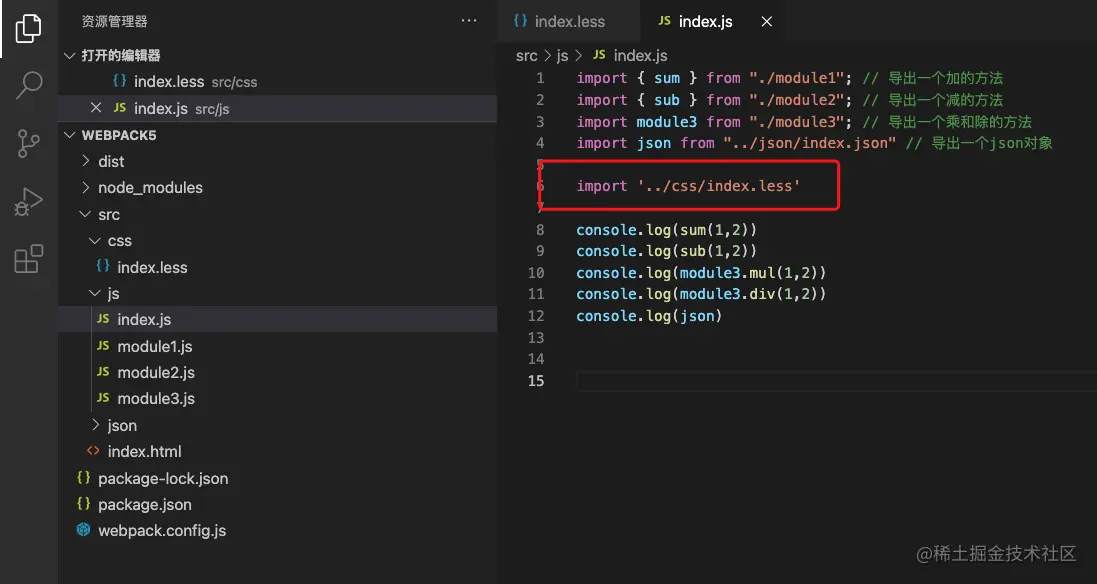Open the Run and Debug view icon
This screenshot has height=584, width=1097.
coord(29,202)
